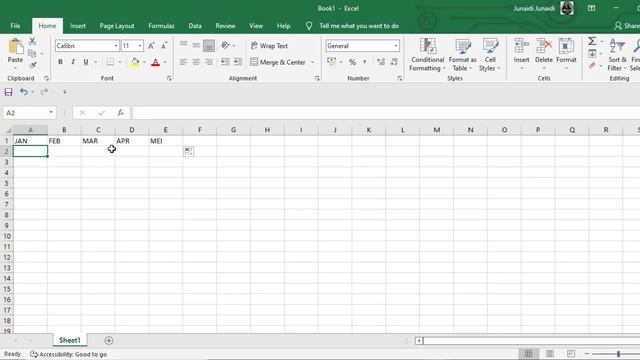Apply the Fill Color bucket
640x360 pixels.
click(135, 62)
